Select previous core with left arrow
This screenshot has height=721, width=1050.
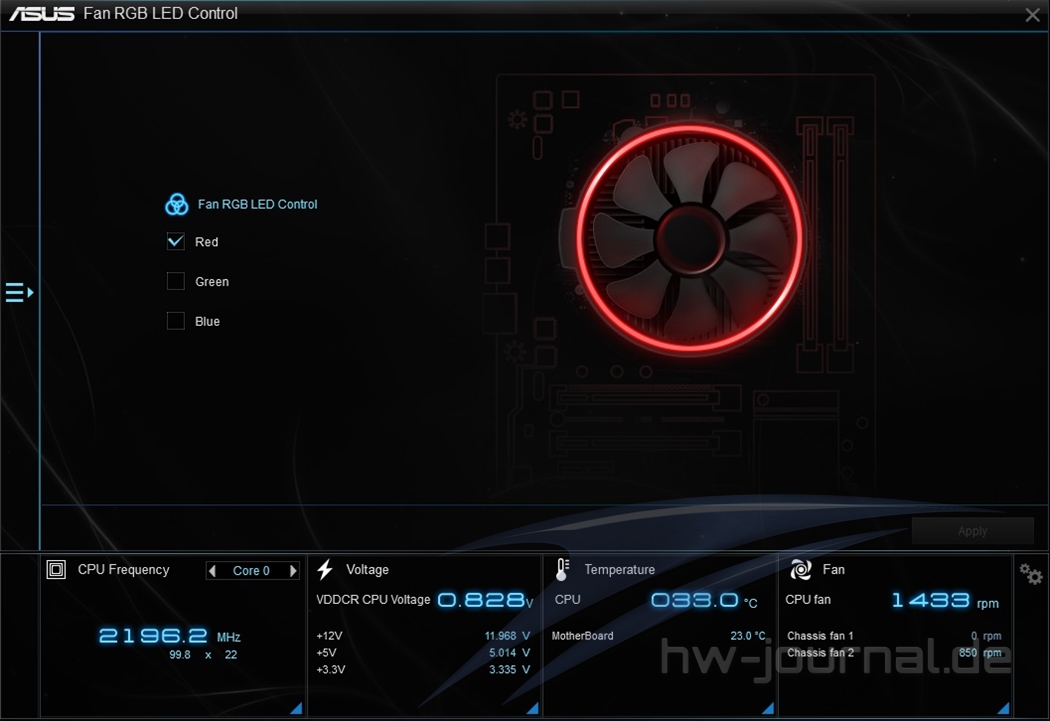pos(212,571)
